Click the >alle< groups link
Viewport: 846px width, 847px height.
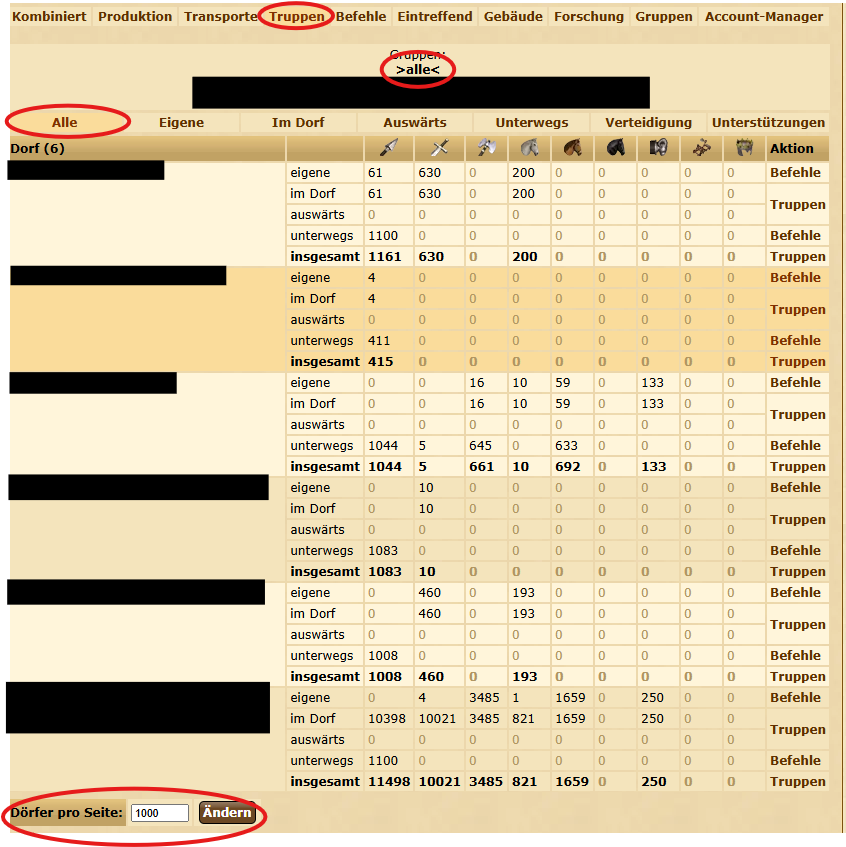417,71
